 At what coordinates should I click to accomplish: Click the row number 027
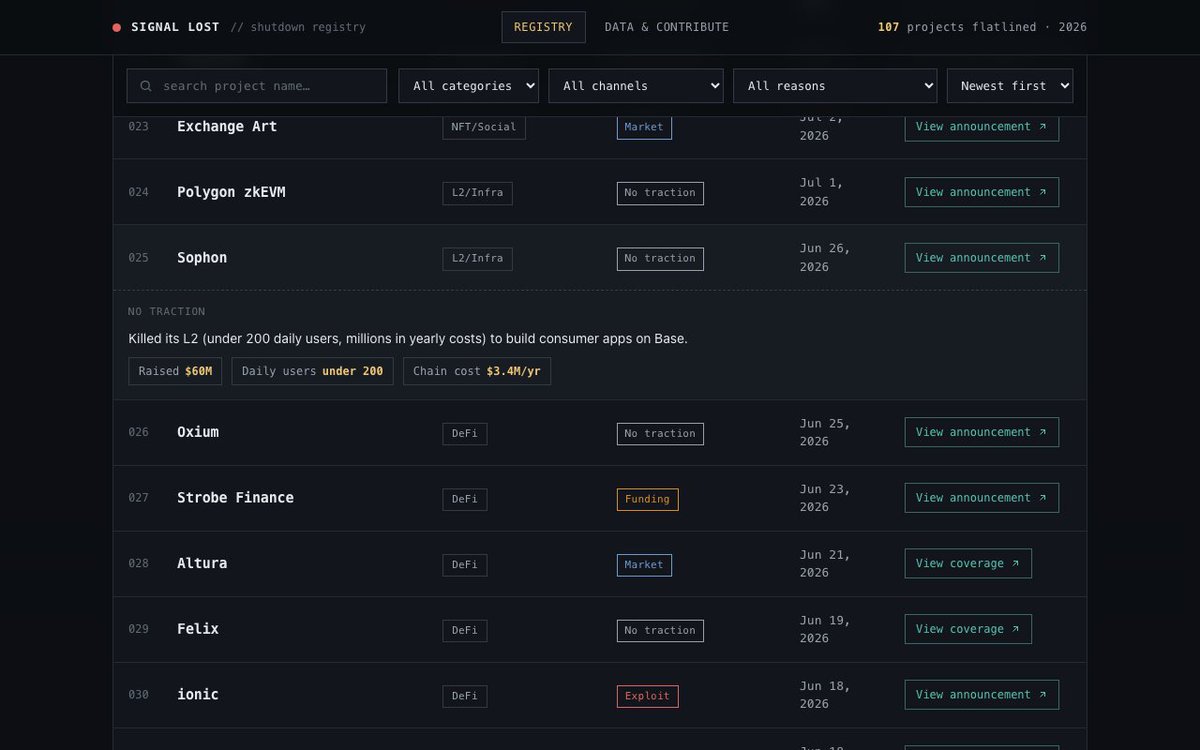(138, 498)
